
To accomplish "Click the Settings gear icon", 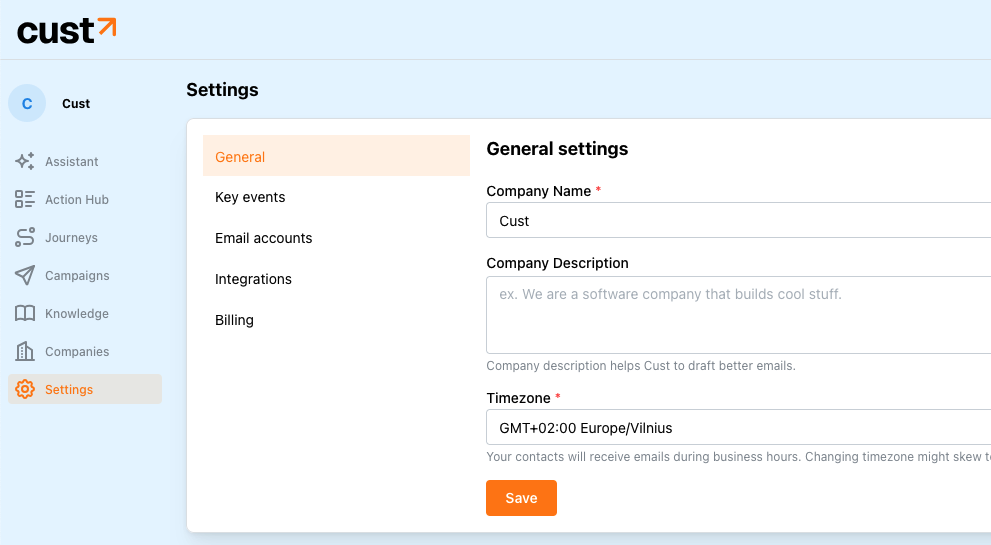I will [x=25, y=389].
